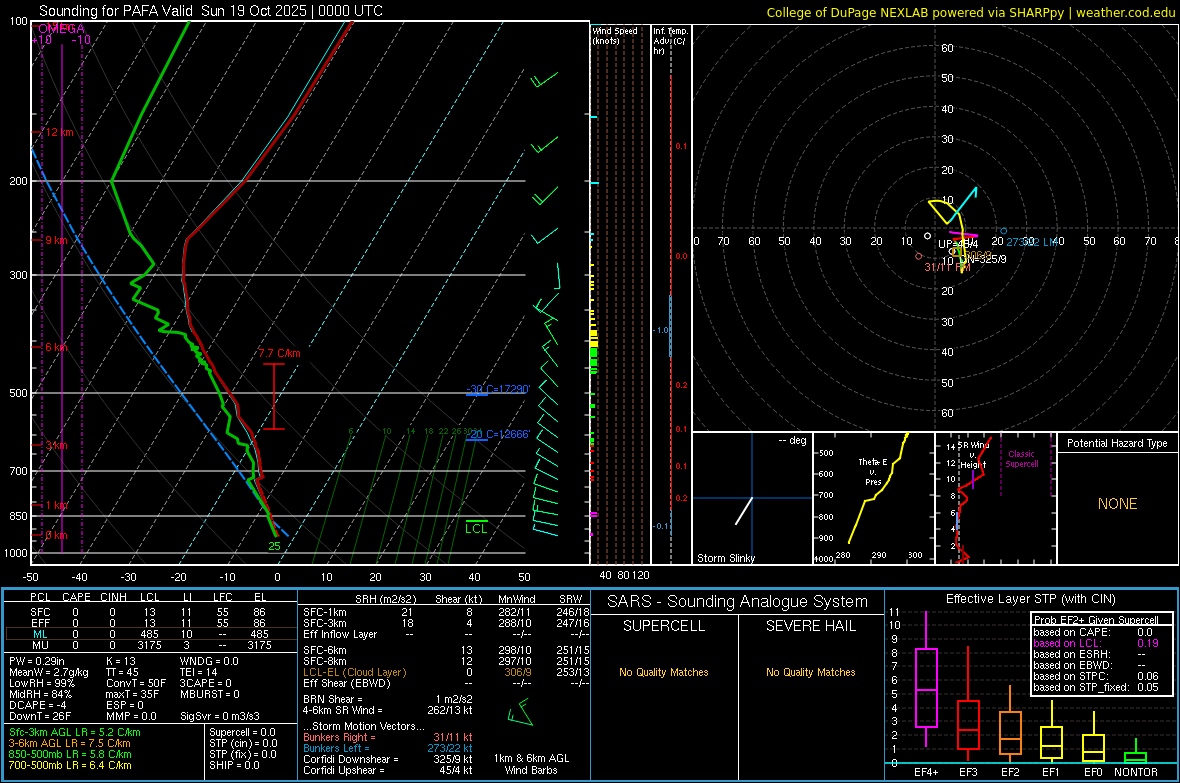
Task: Click the 'Eff Inflow Layer' row
Action: click(x=446, y=635)
